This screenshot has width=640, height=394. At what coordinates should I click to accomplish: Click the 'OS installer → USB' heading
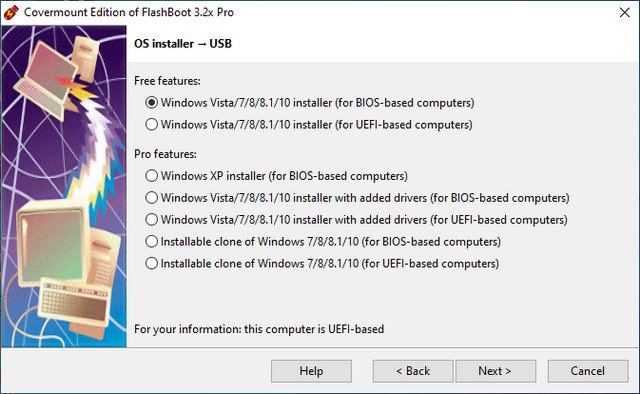[183, 44]
